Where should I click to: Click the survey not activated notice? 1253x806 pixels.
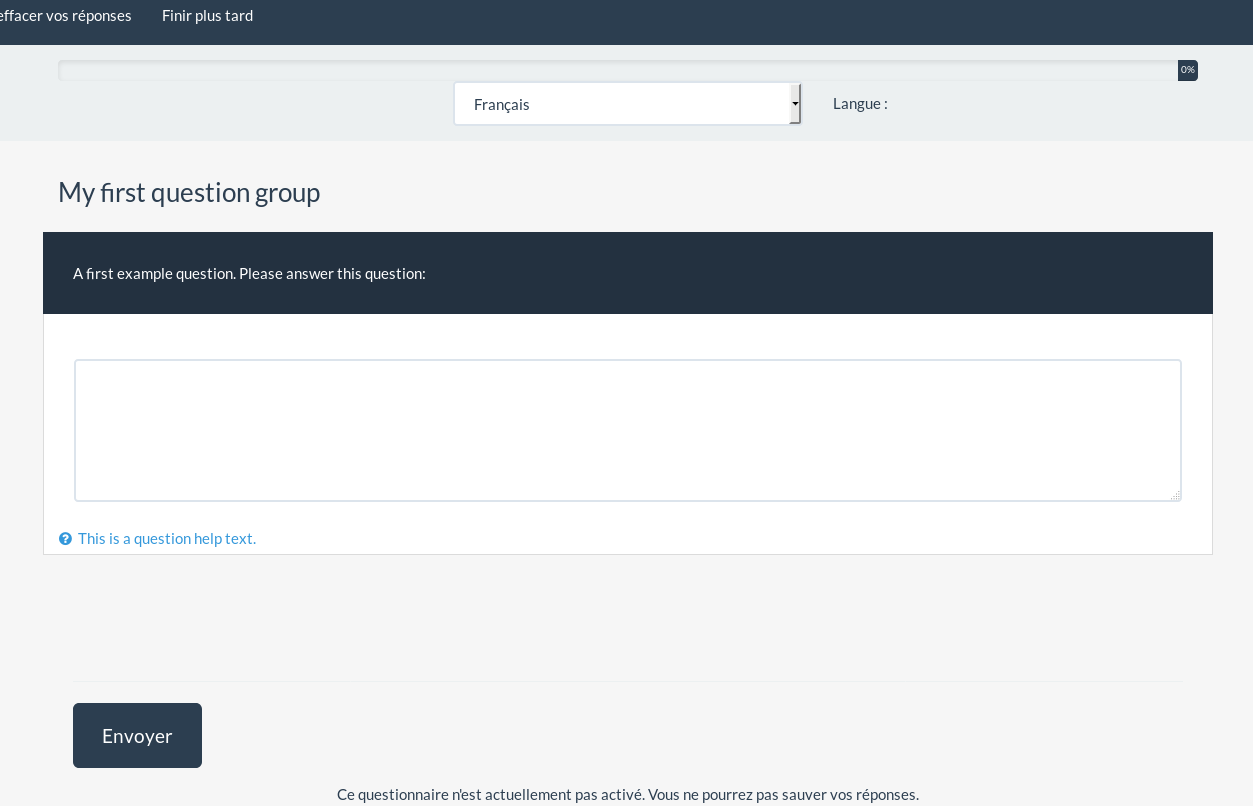tap(627, 795)
